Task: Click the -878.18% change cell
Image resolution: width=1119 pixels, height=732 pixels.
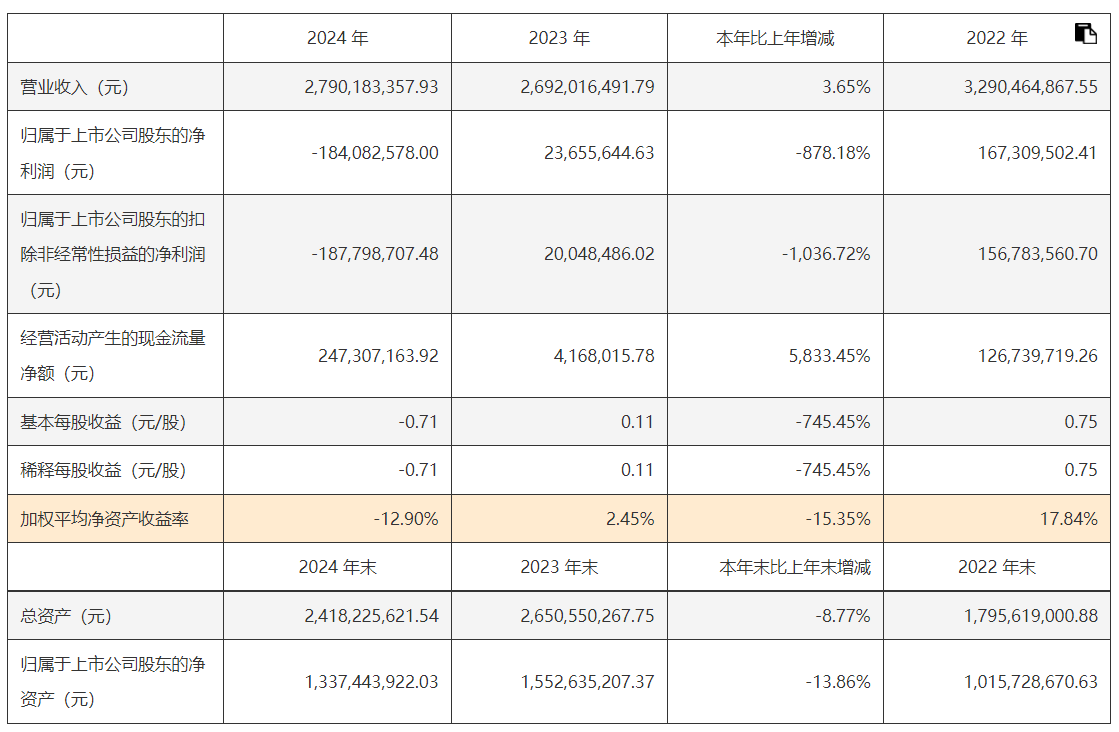Action: [835, 153]
